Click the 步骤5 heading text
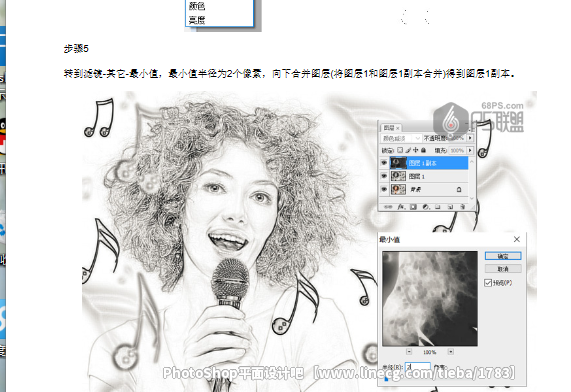571x392 pixels. point(76,48)
